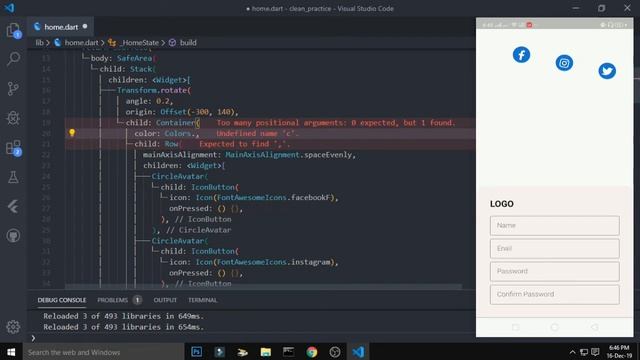This screenshot has width=640, height=360.
Task: Click the Windows search box
Action: point(103,352)
